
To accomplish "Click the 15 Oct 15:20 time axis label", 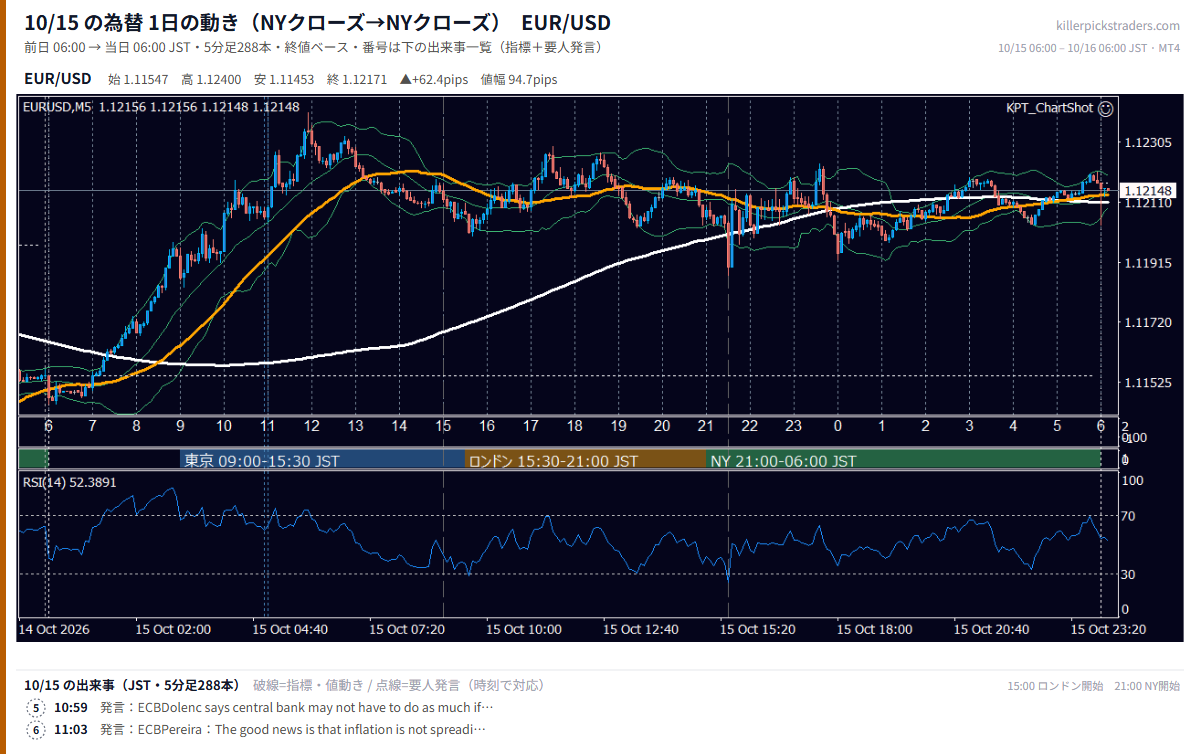I will coord(758,629).
